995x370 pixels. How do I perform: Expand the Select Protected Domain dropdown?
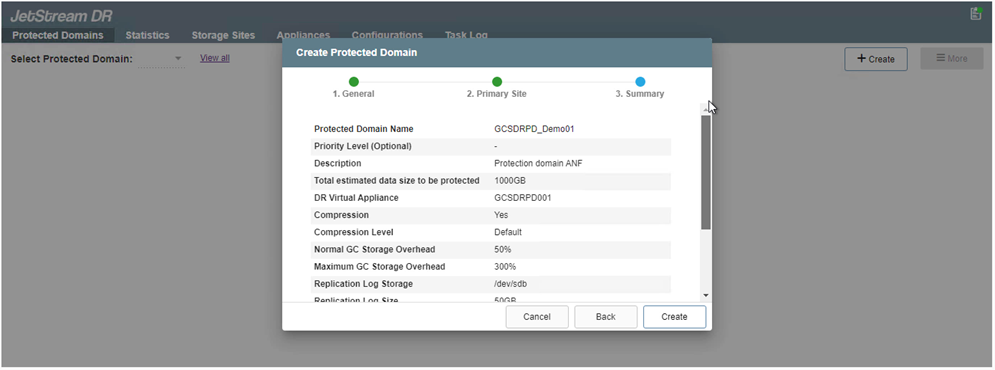178,58
